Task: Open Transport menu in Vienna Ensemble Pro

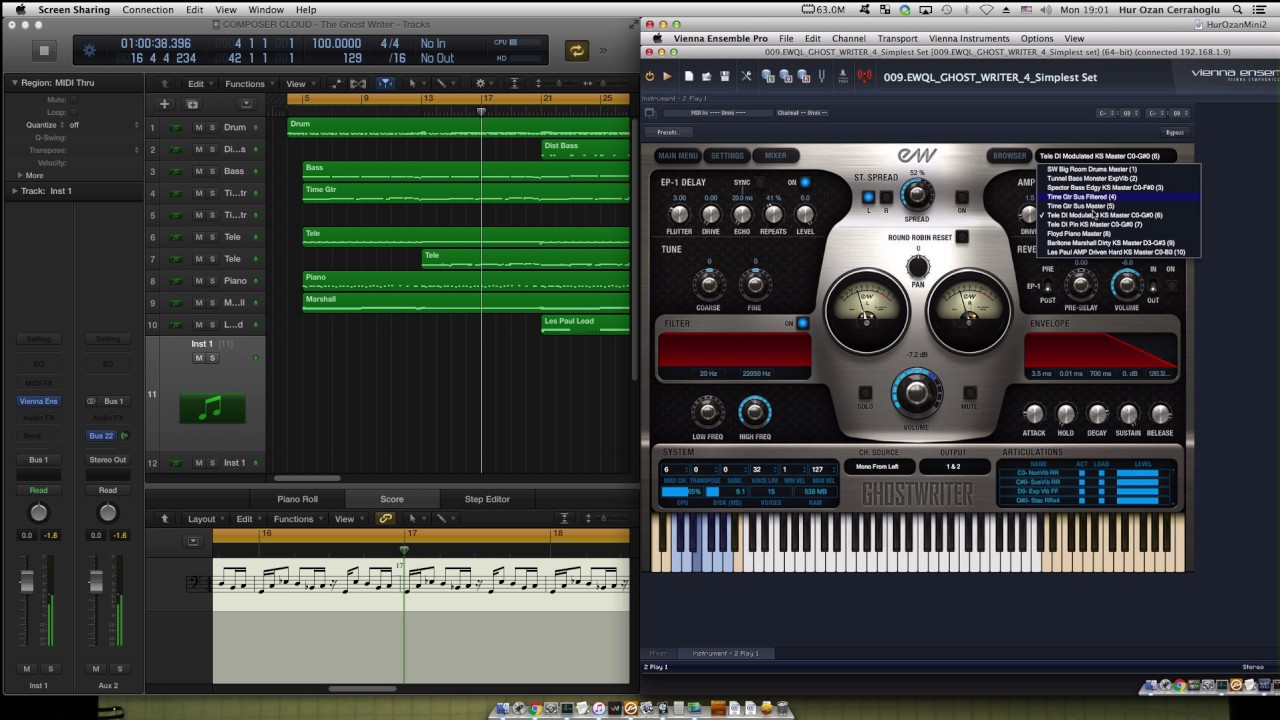Action: (x=897, y=39)
